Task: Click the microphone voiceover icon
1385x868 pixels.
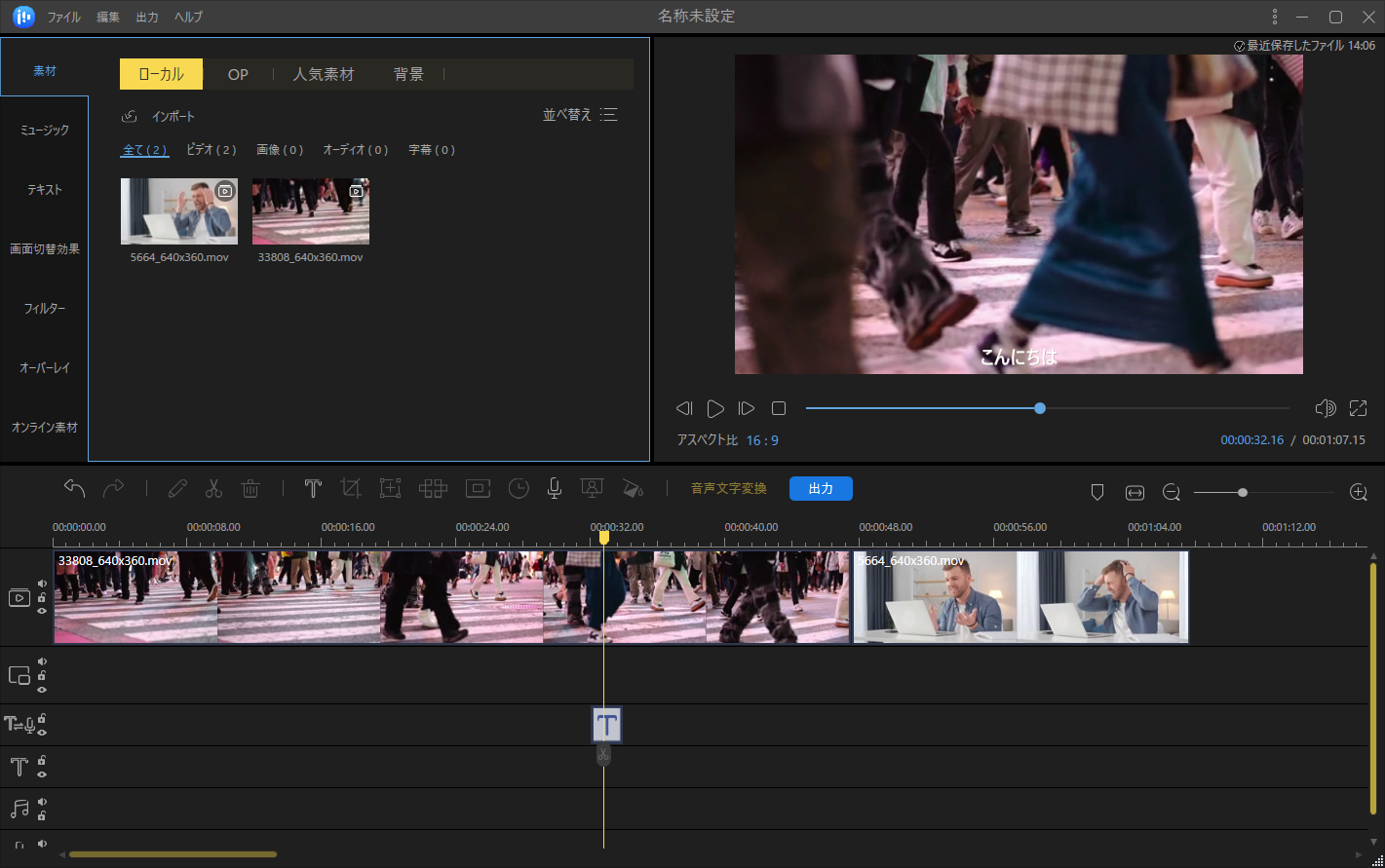Action: click(554, 488)
